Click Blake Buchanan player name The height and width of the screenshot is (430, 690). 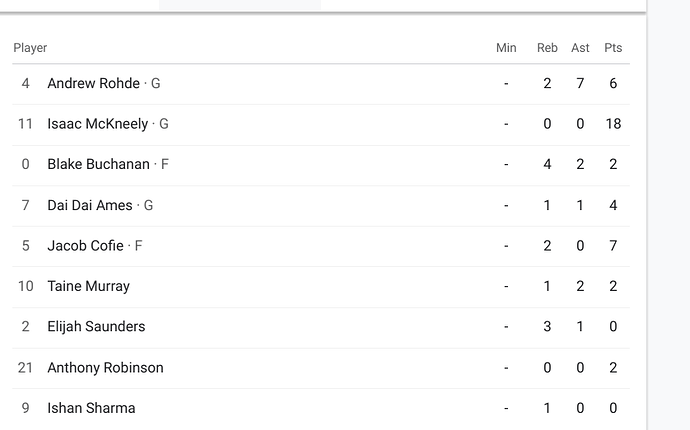pos(98,164)
